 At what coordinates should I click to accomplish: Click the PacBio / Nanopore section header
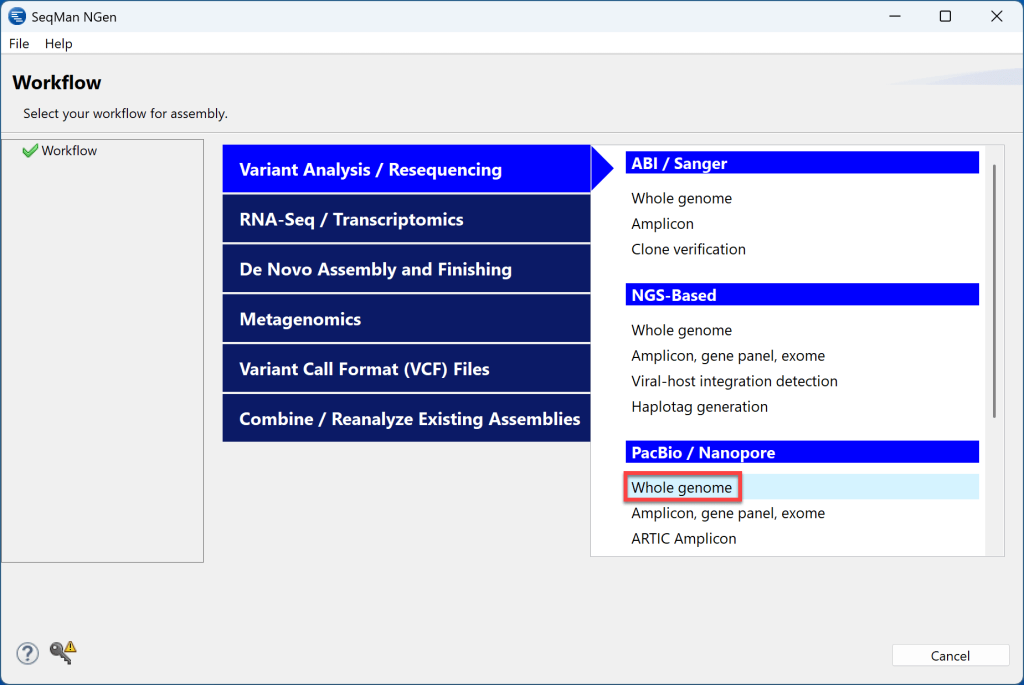(802, 453)
